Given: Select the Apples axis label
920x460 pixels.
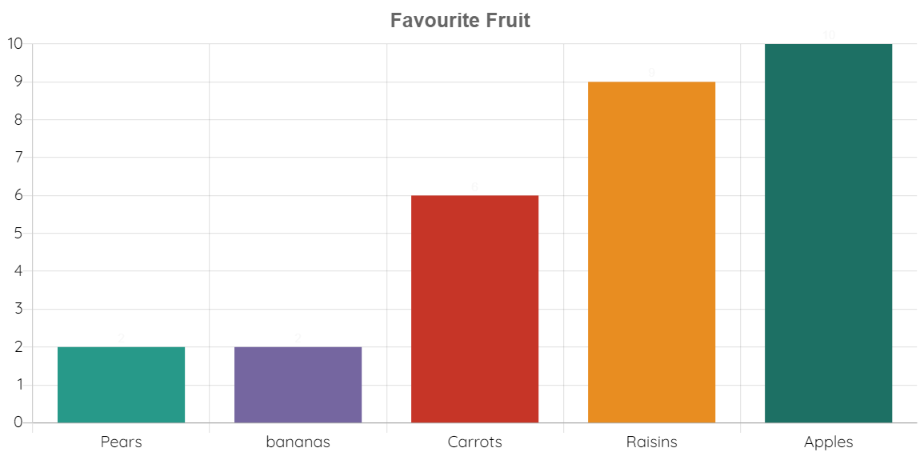Looking at the screenshot, I should (x=828, y=442).
